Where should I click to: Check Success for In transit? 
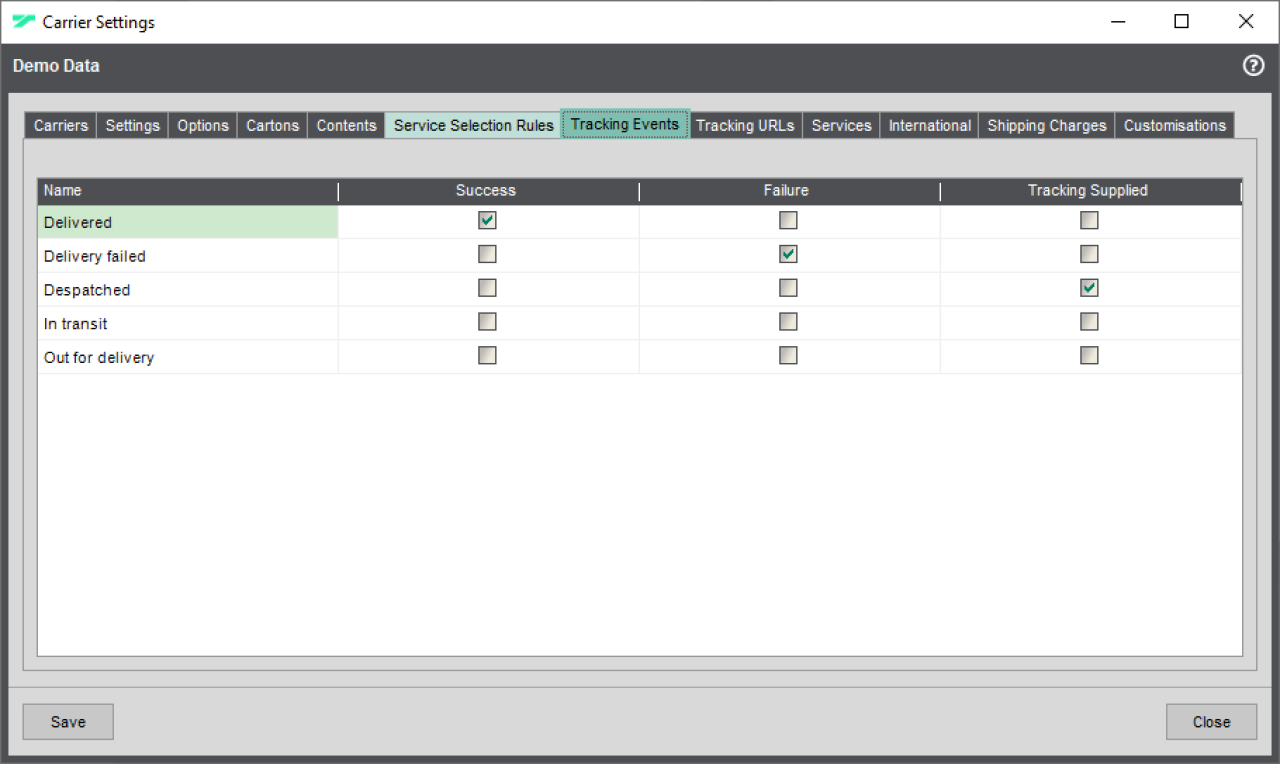pyautogui.click(x=487, y=322)
